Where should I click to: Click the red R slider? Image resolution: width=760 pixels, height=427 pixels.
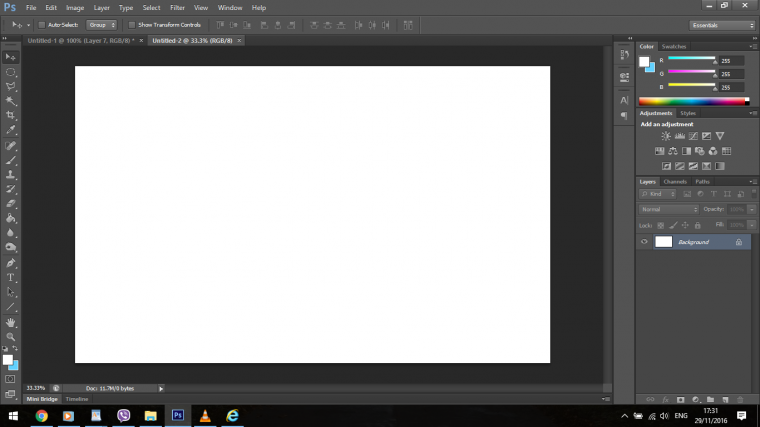pyautogui.click(x=692, y=59)
